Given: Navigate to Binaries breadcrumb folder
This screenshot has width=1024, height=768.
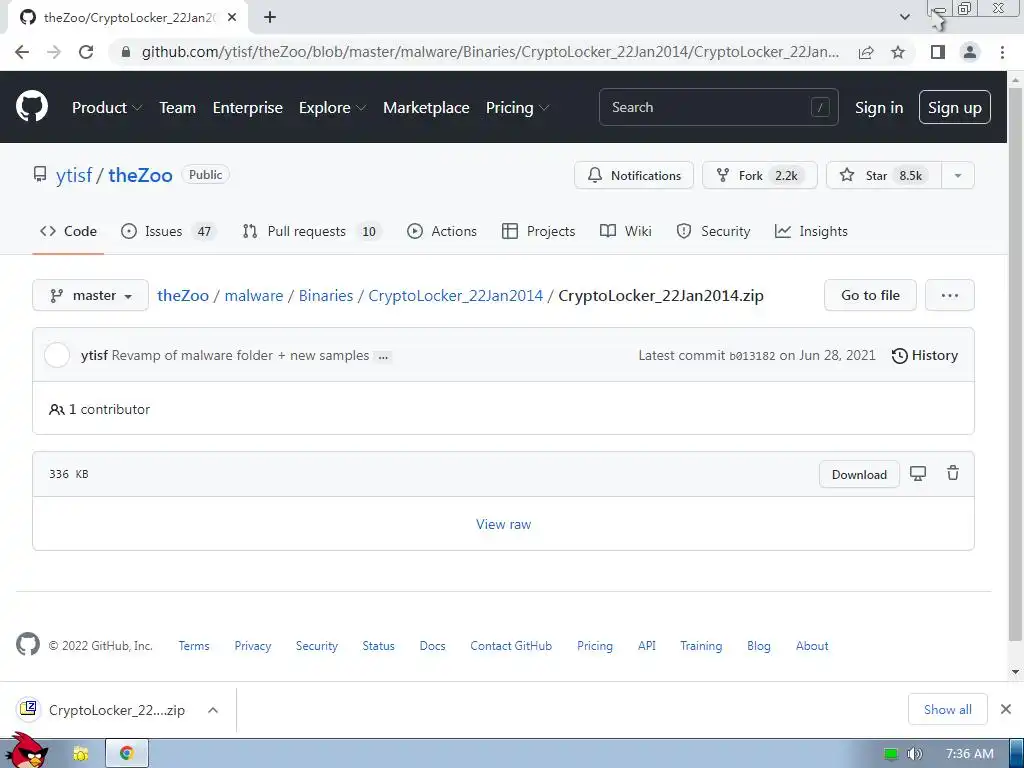Looking at the screenshot, I should tap(326, 296).
